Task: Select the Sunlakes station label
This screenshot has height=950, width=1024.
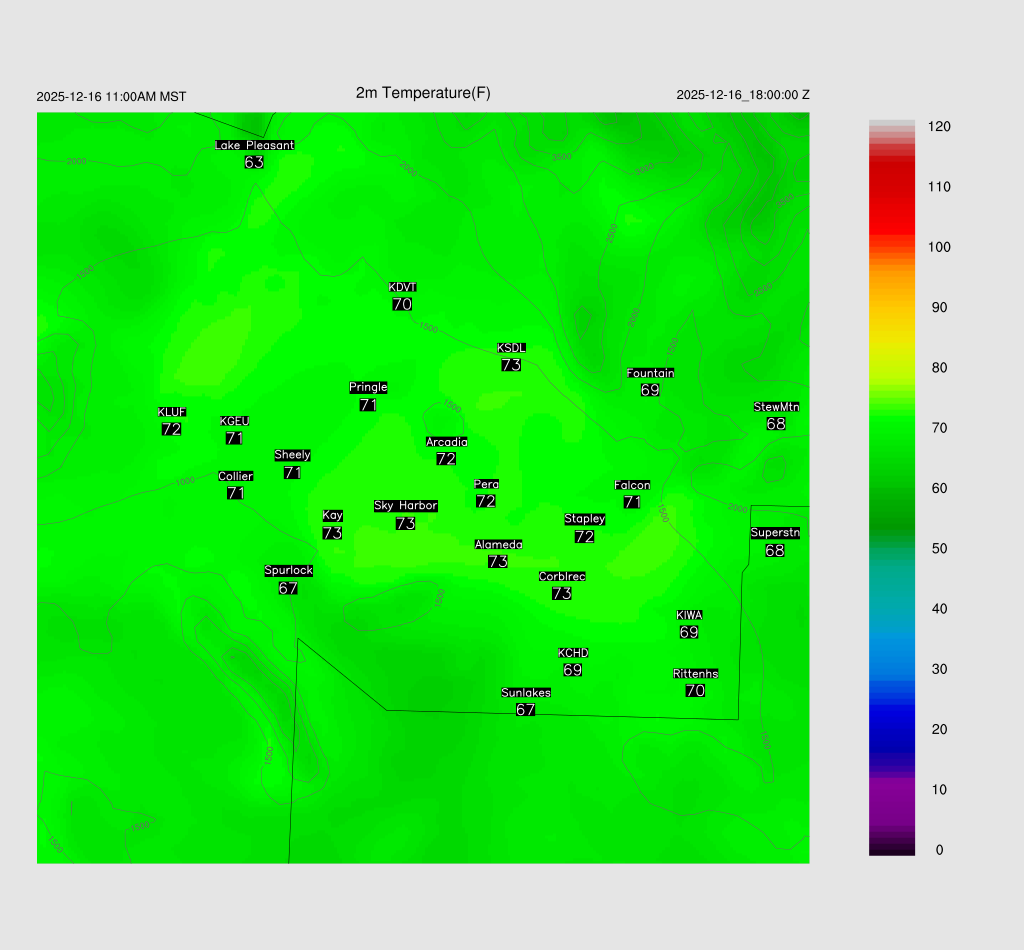Action: (x=526, y=693)
